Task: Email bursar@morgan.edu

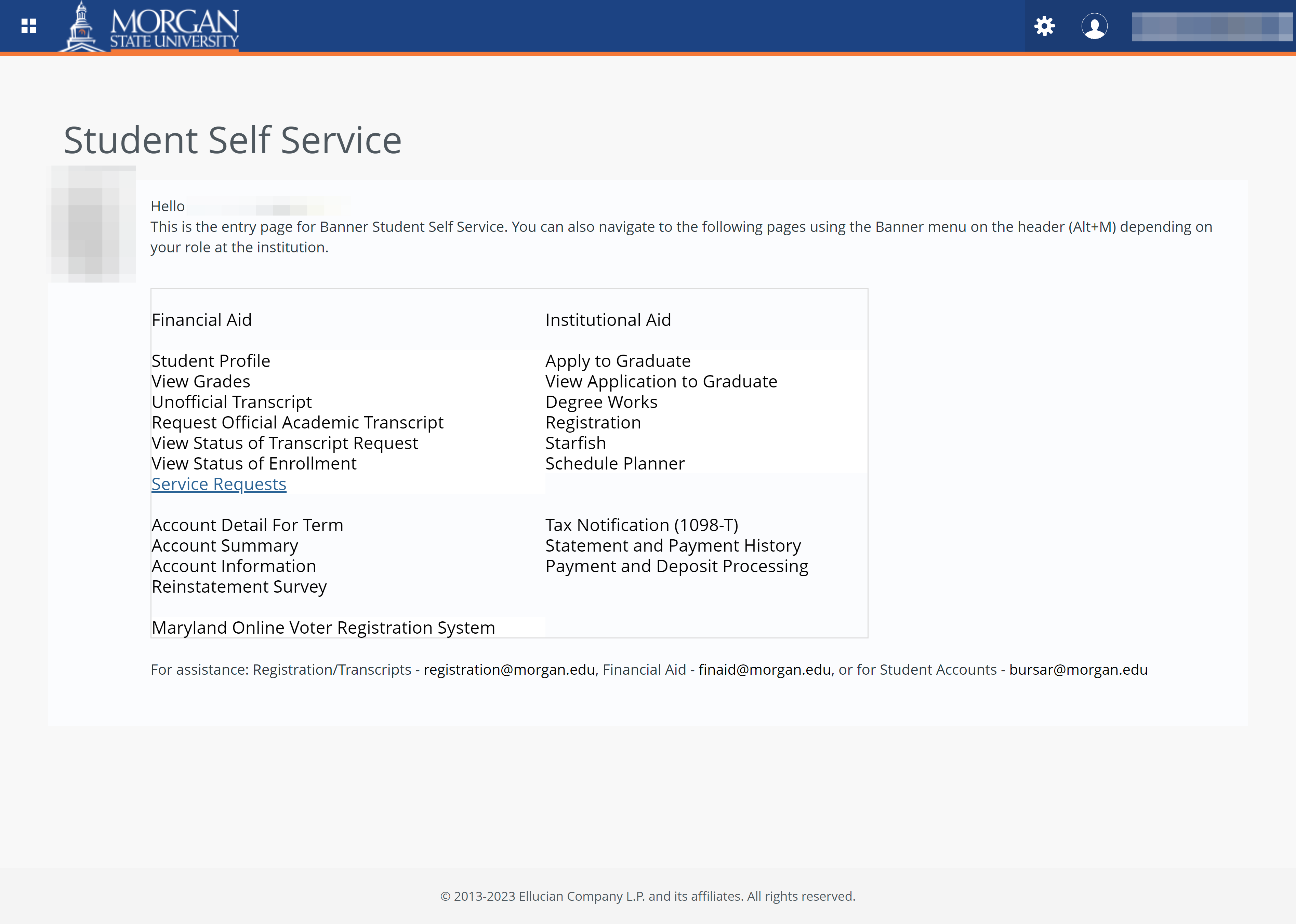Action: [1078, 670]
